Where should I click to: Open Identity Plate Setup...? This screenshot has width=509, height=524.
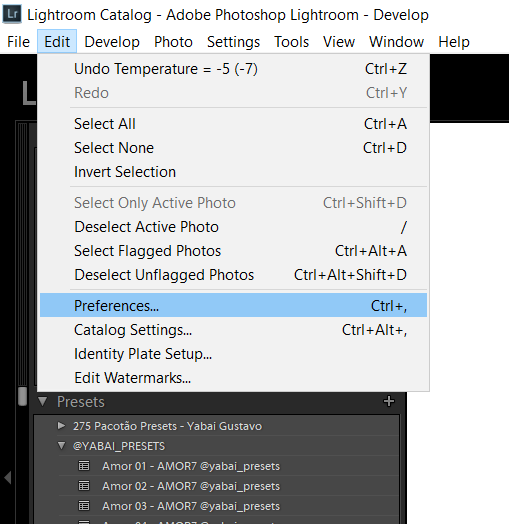point(233,354)
